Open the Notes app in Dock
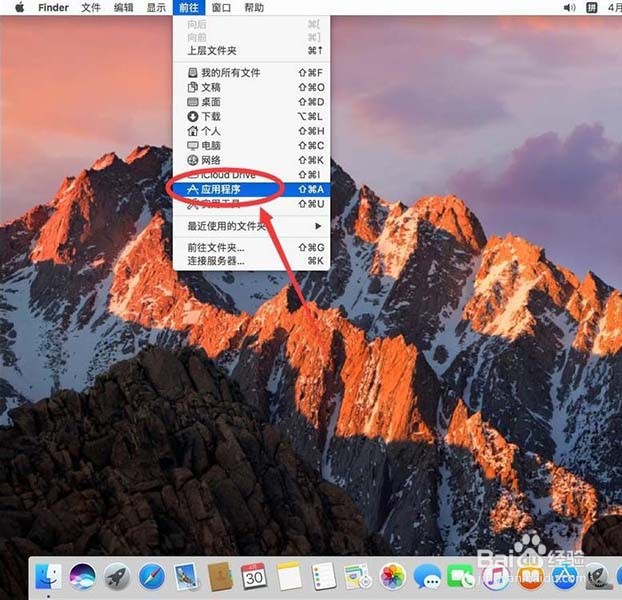Image resolution: width=622 pixels, height=600 pixels. click(x=288, y=576)
